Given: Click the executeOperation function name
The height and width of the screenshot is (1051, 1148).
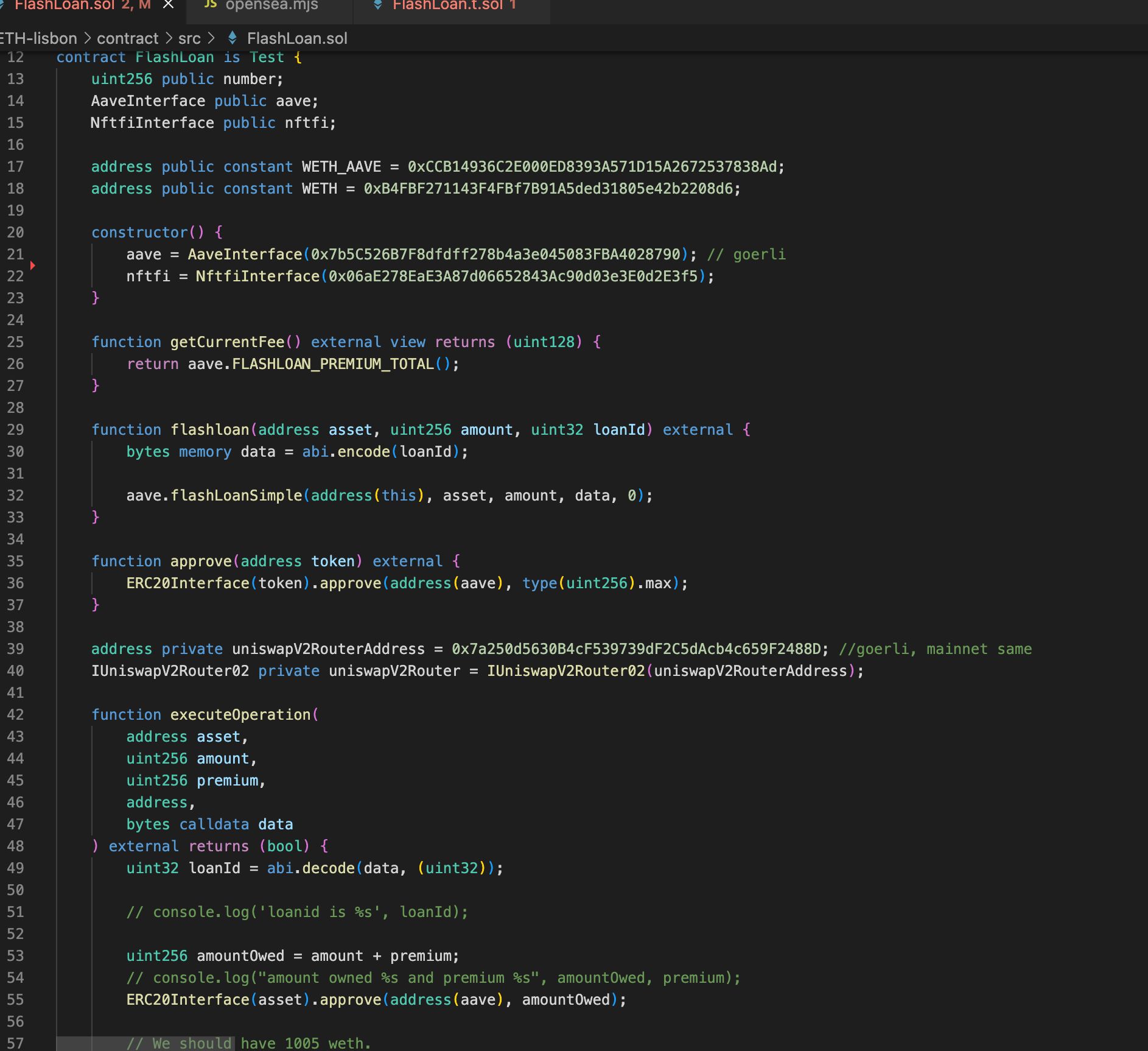Looking at the screenshot, I should 240,715.
